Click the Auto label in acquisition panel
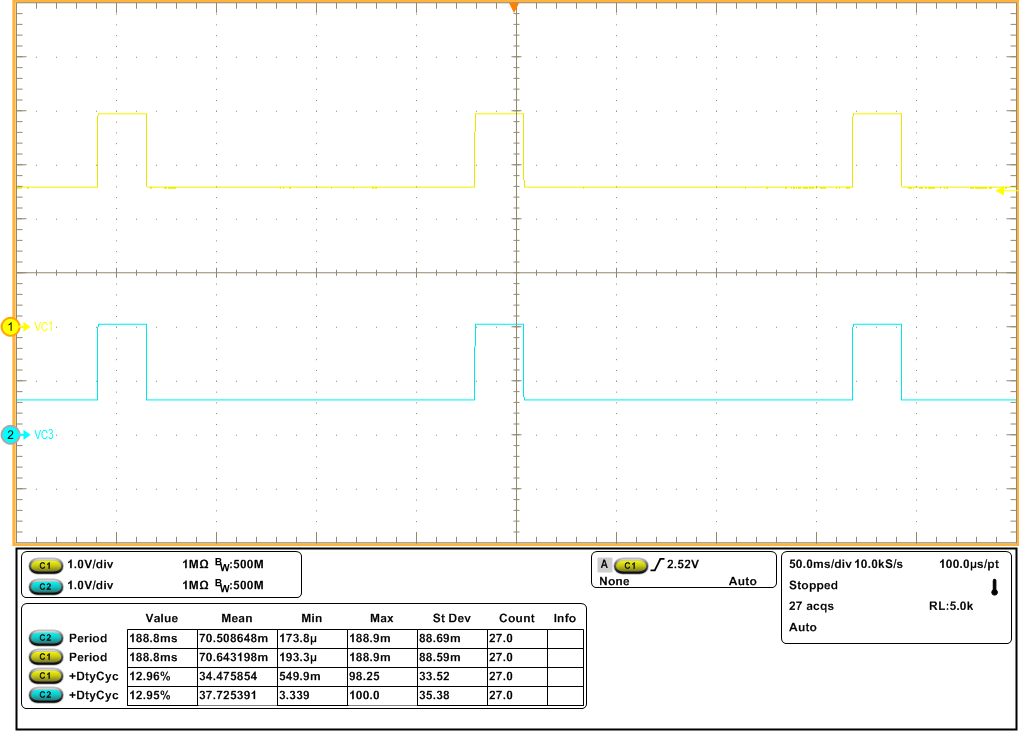1024x736 pixels. 800,627
